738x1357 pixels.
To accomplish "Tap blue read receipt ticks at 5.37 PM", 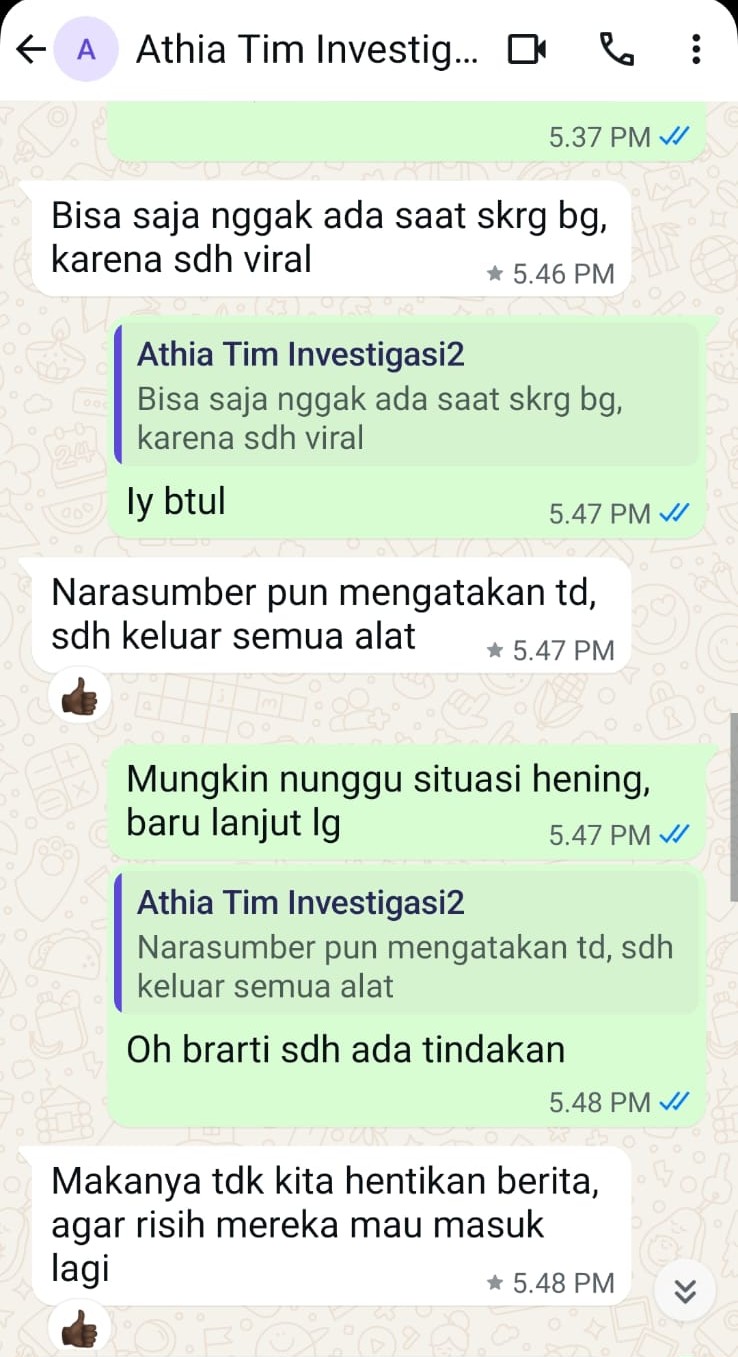I will [676, 137].
